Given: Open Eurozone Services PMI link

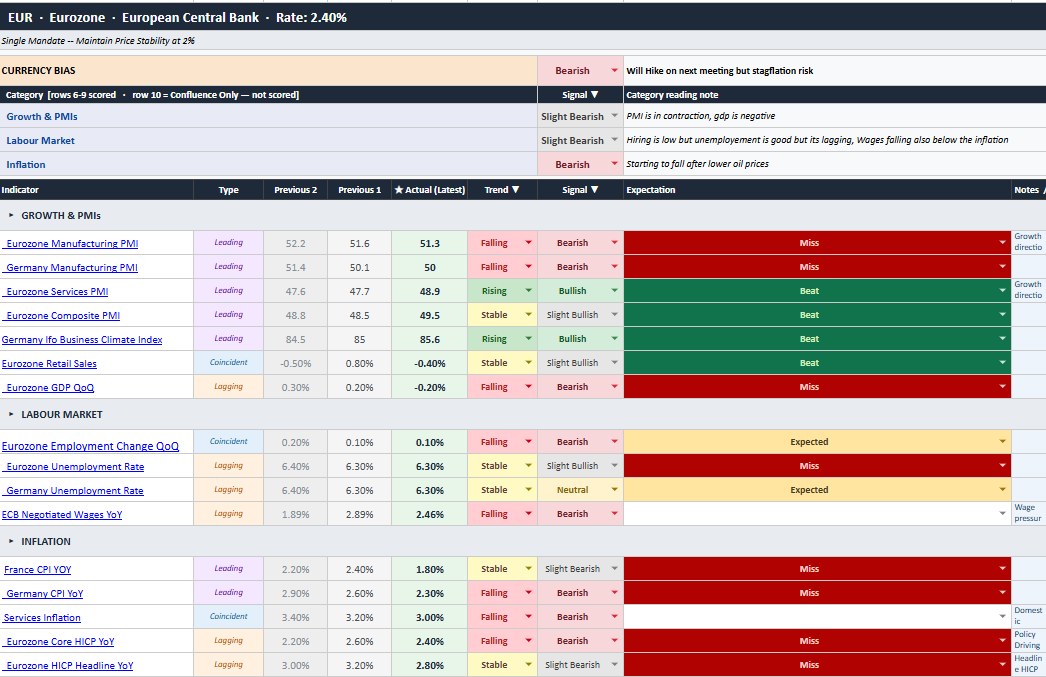Looking at the screenshot, I should (x=57, y=291).
